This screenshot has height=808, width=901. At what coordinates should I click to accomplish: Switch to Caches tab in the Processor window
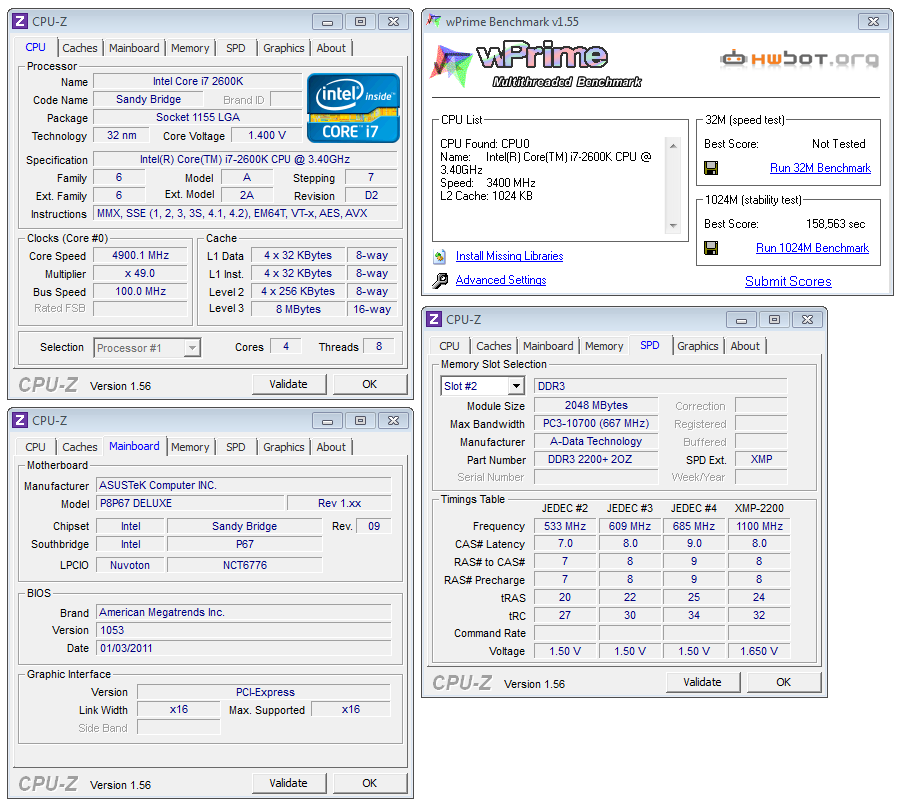click(80, 48)
